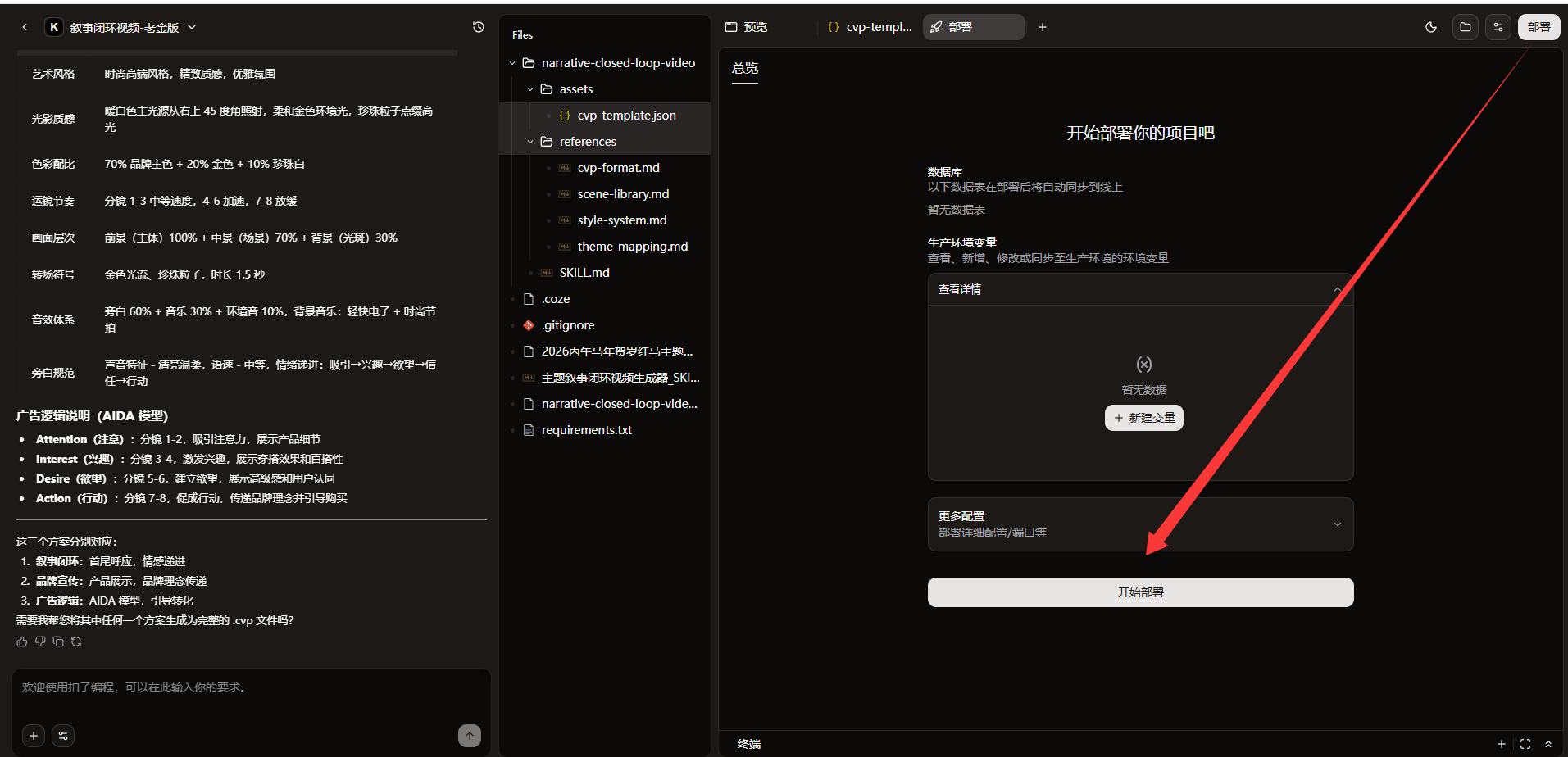
Task: Click the back arrow icon at top left
Action: (x=25, y=27)
